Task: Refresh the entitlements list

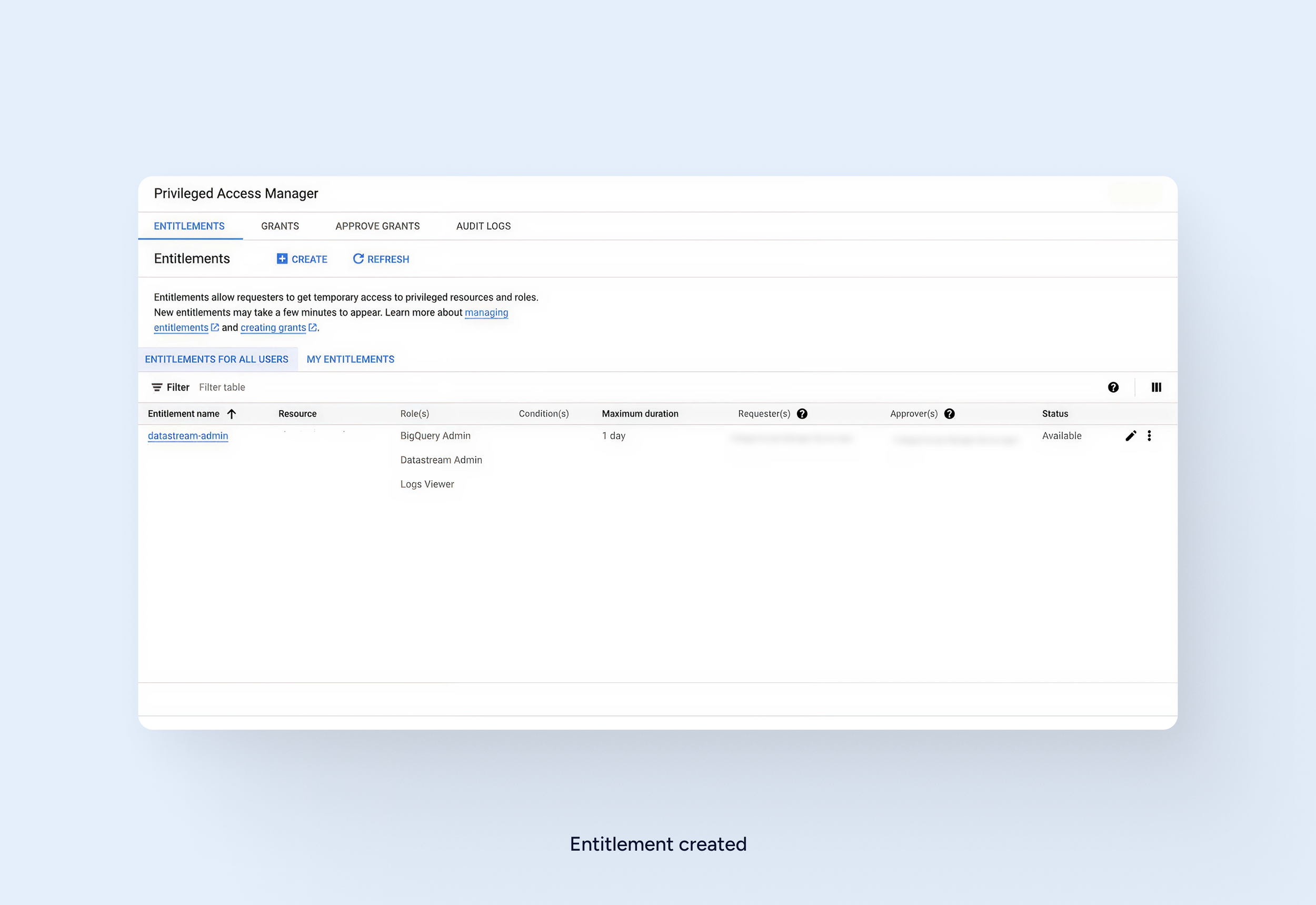Action: [x=381, y=259]
